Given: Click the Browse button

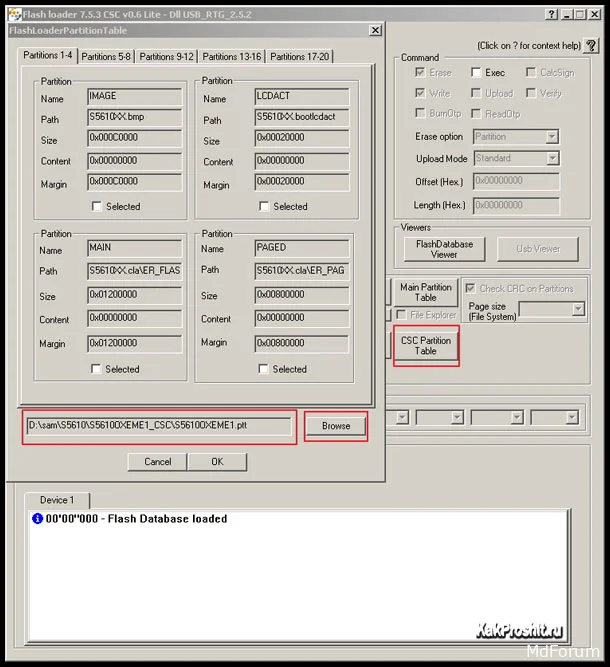Looking at the screenshot, I should (x=336, y=426).
